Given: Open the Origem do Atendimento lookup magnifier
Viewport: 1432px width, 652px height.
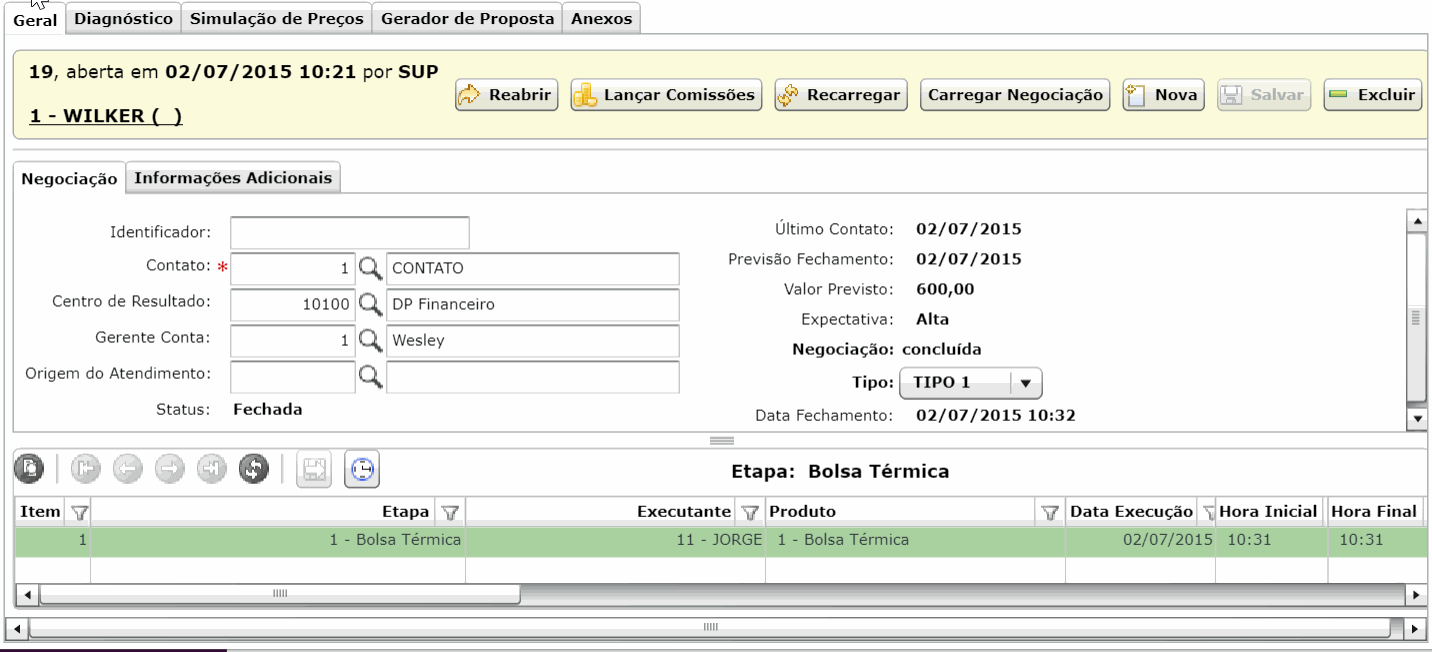Looking at the screenshot, I should coord(371,376).
